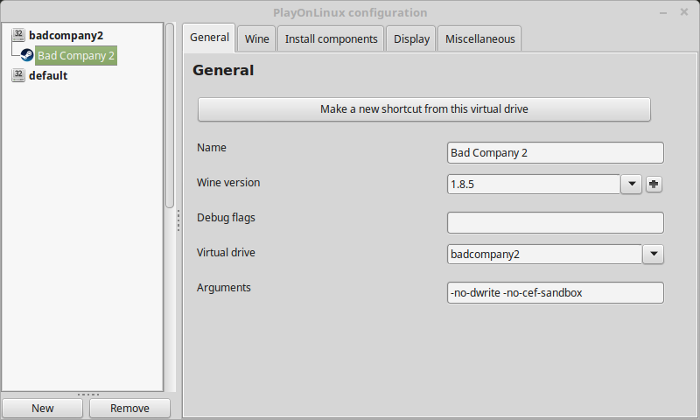Click the drive list vertical scrollbar
Viewport: 700px width, 420px height.
pos(170,115)
